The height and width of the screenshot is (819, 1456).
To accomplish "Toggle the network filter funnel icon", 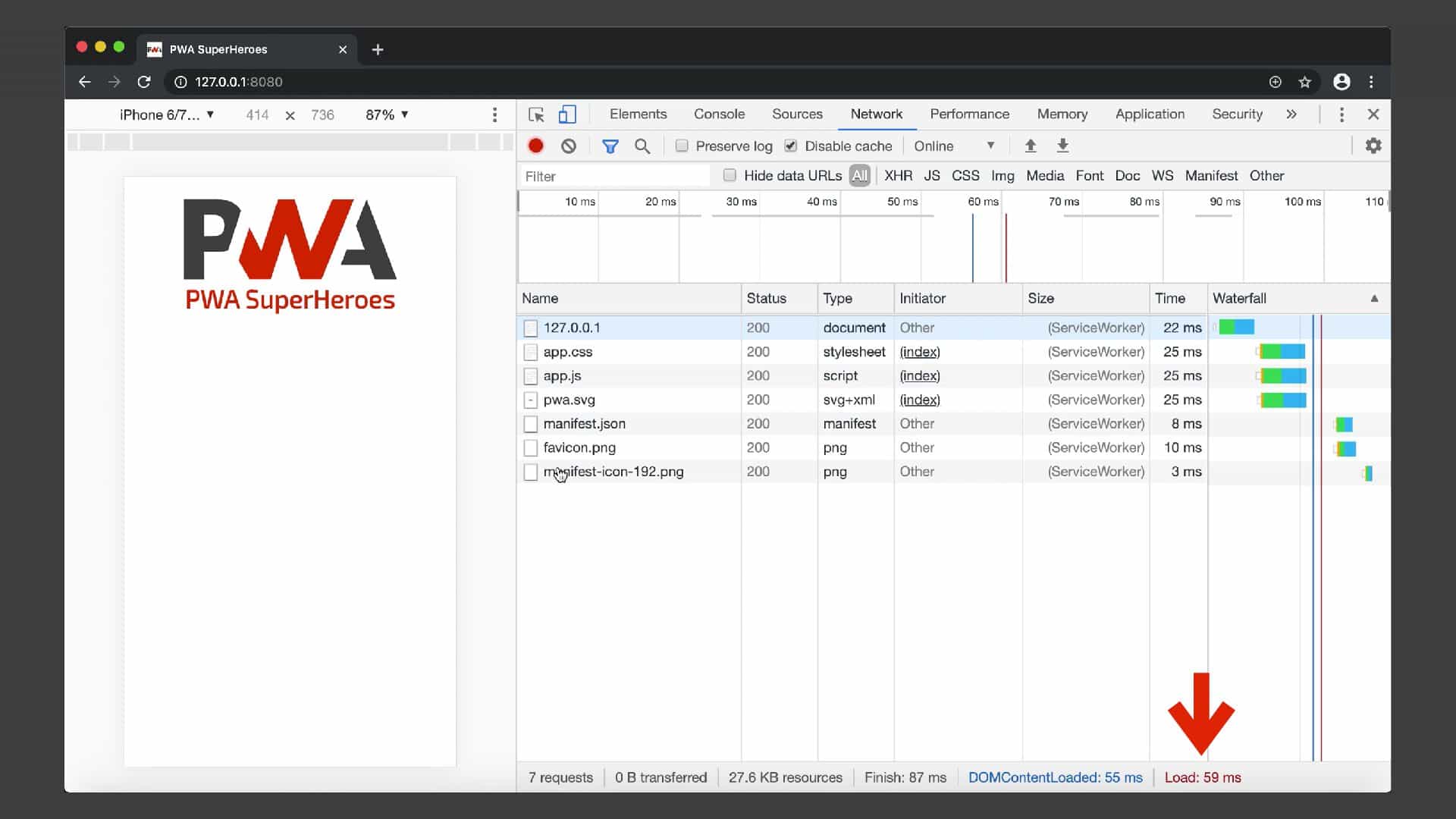I will click(610, 146).
